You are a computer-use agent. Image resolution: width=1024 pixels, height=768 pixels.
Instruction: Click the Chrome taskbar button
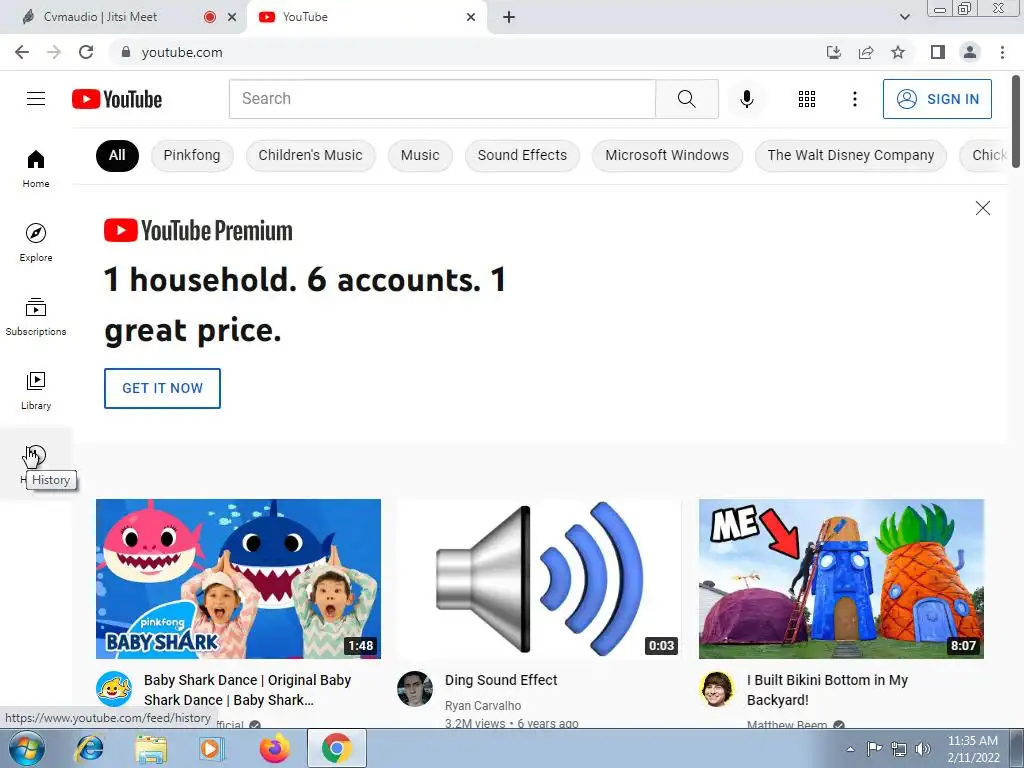point(336,748)
